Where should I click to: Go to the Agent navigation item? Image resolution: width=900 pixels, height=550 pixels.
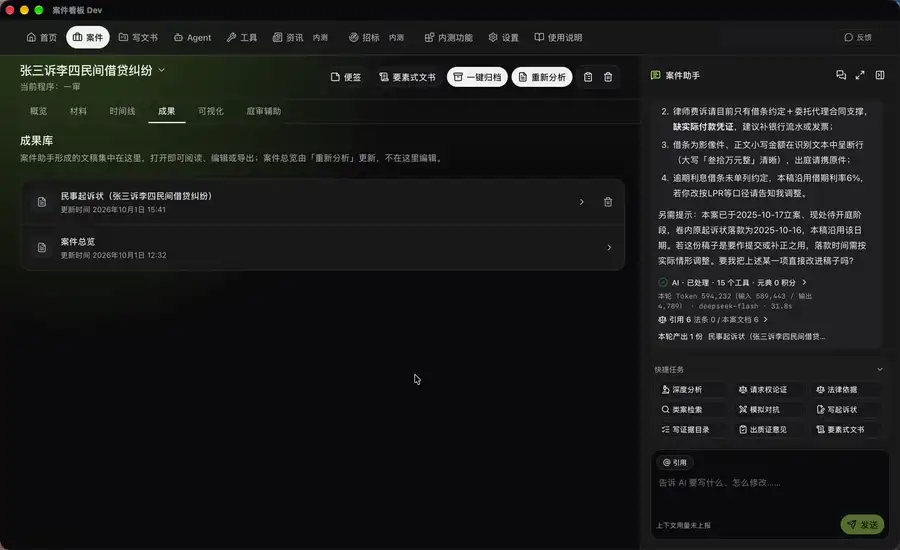192,37
